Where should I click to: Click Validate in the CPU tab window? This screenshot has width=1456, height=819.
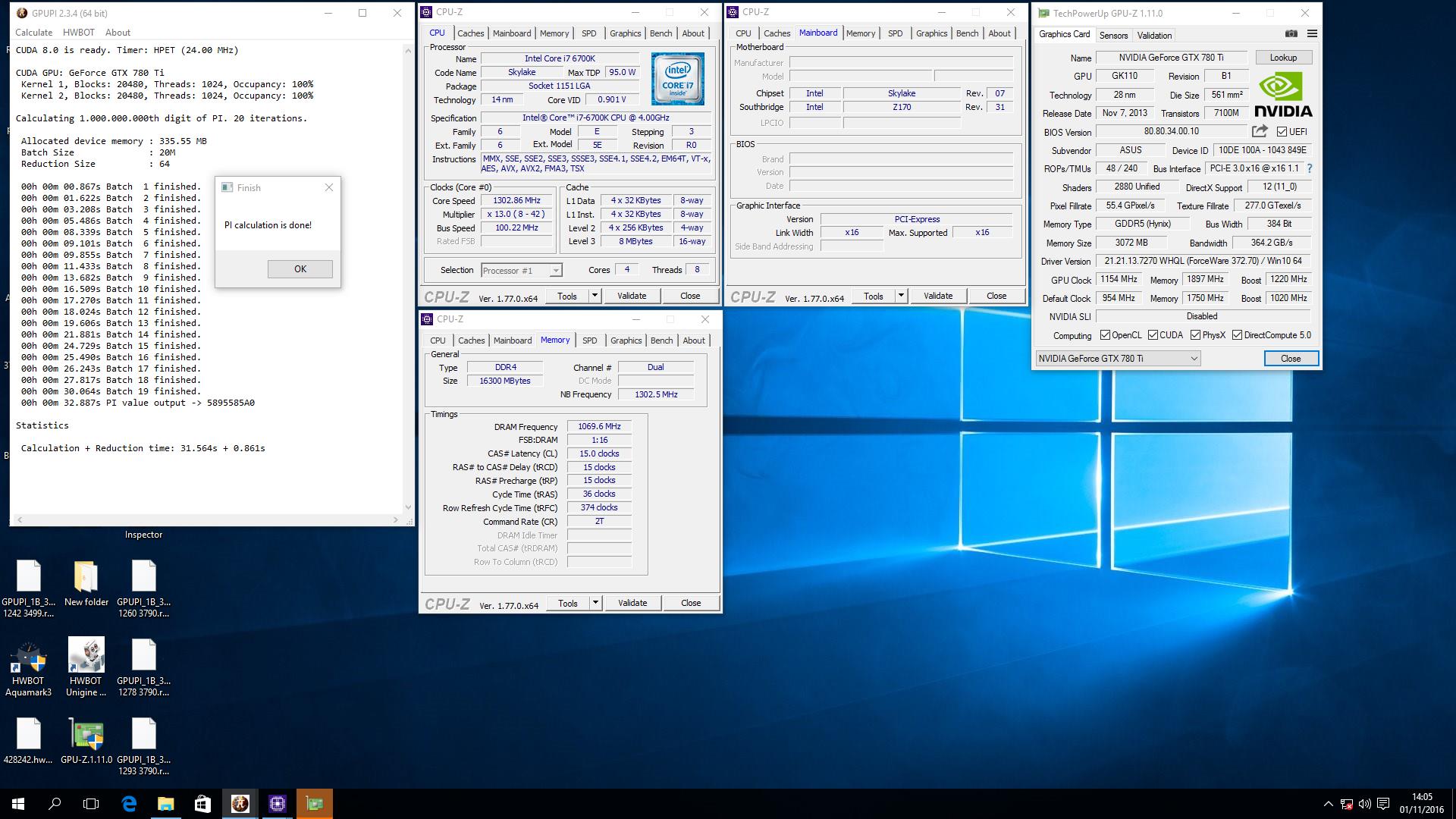click(632, 297)
